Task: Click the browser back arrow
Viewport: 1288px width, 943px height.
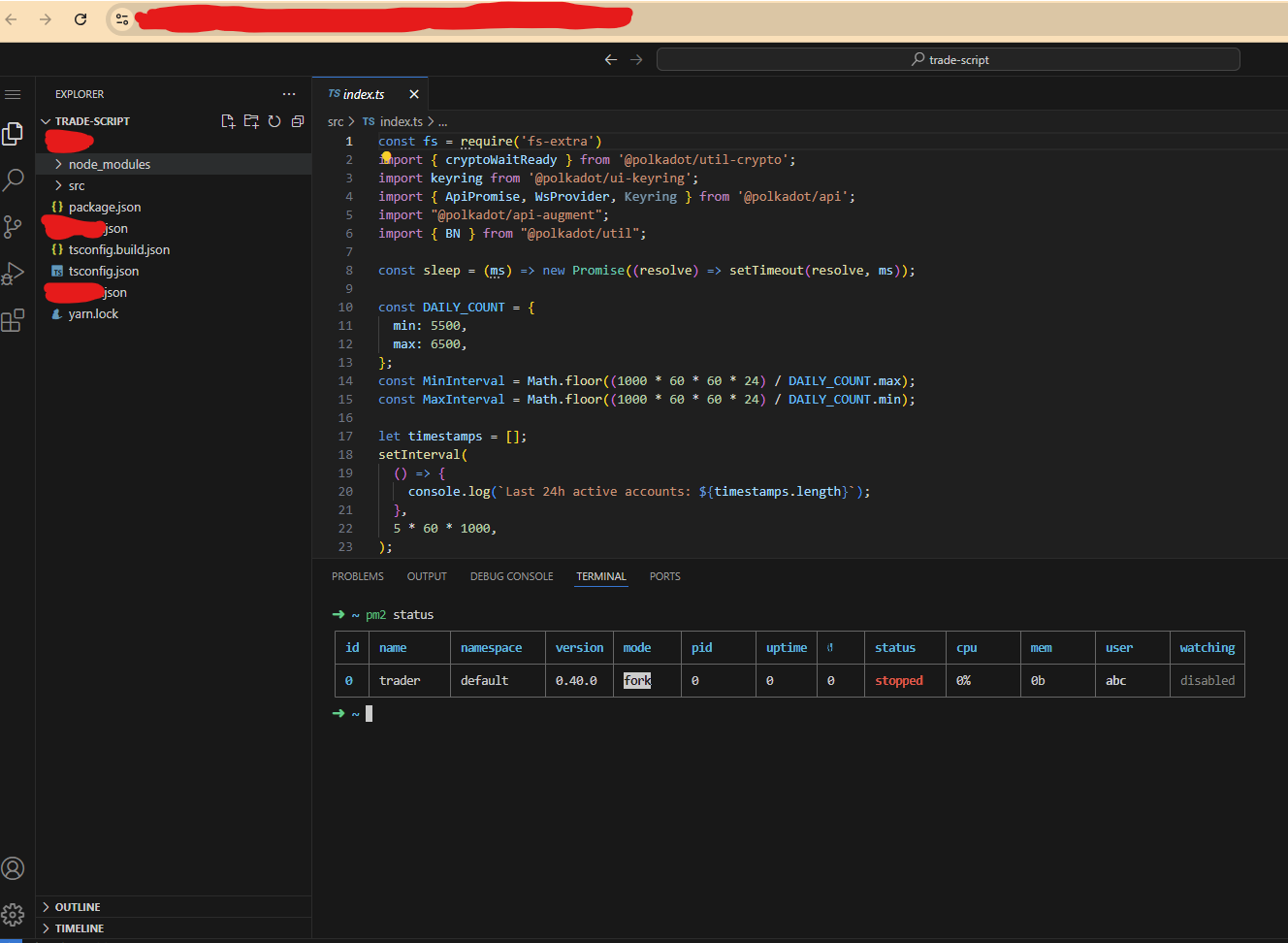Action: point(12,18)
